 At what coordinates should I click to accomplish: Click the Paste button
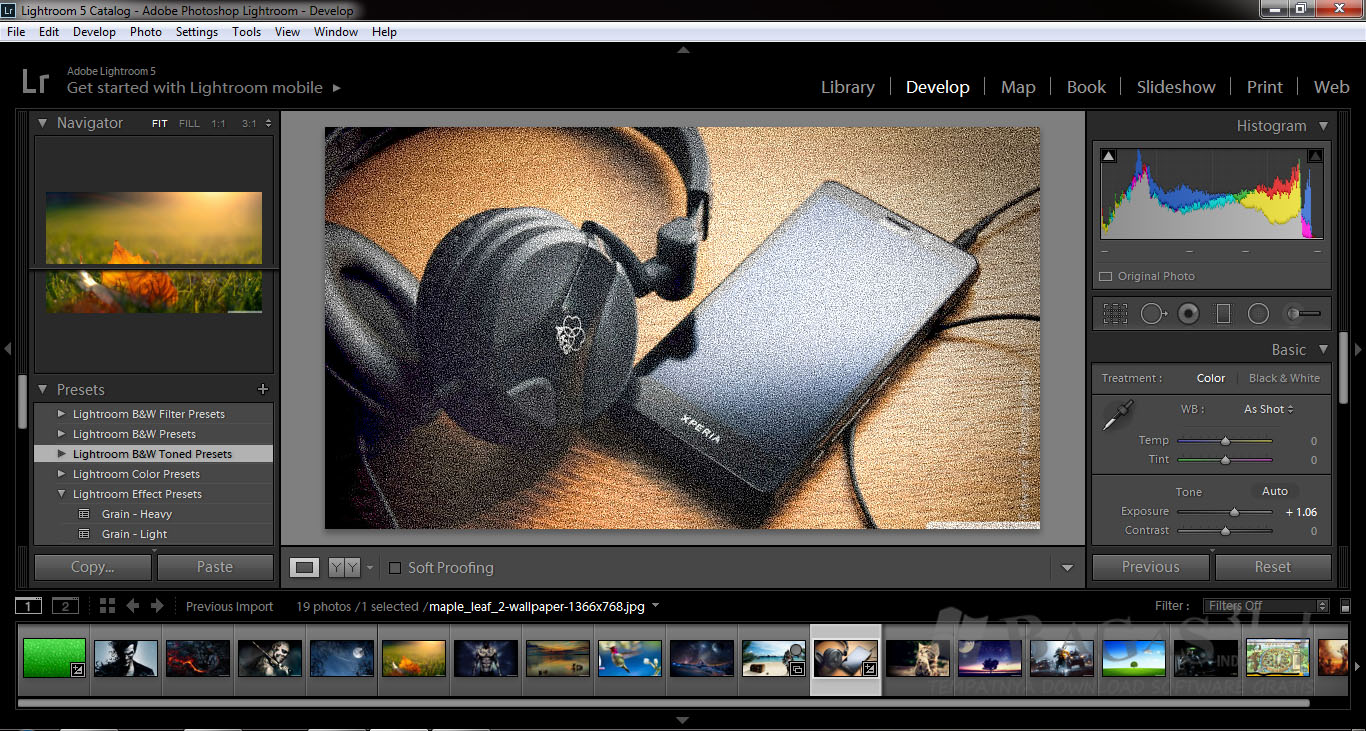[x=215, y=567]
